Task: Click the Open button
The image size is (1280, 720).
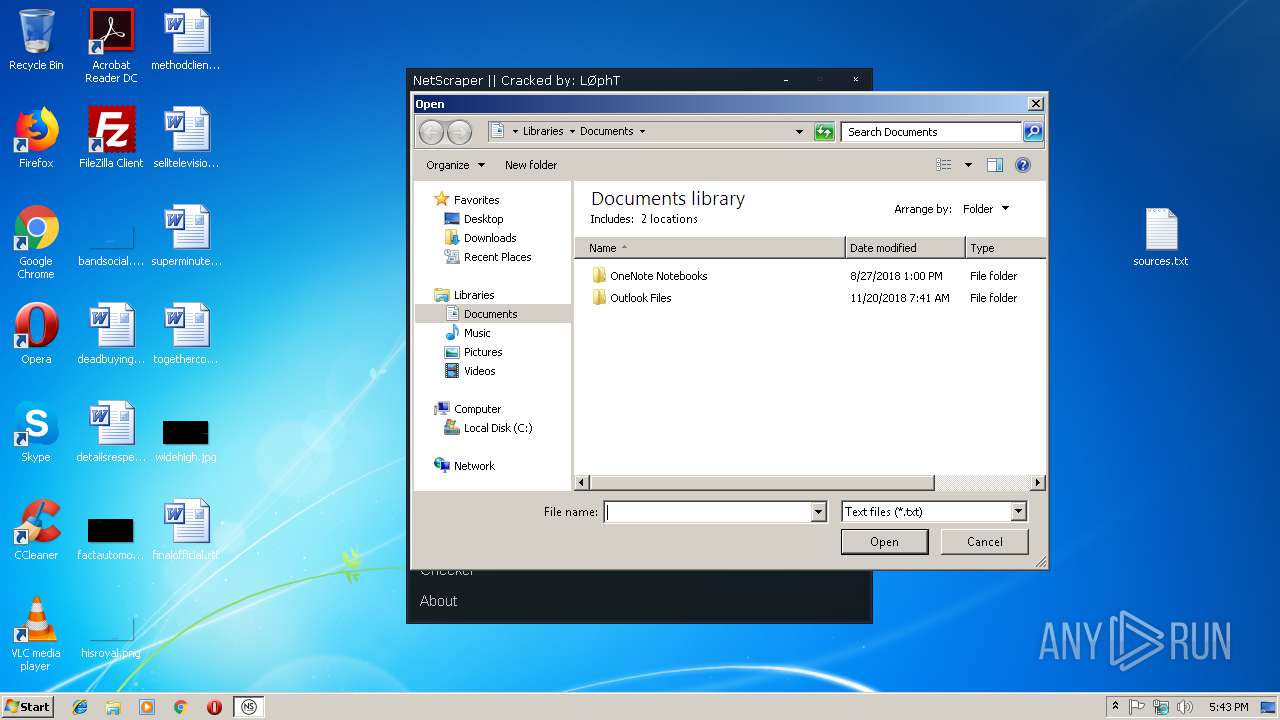Action: click(884, 542)
